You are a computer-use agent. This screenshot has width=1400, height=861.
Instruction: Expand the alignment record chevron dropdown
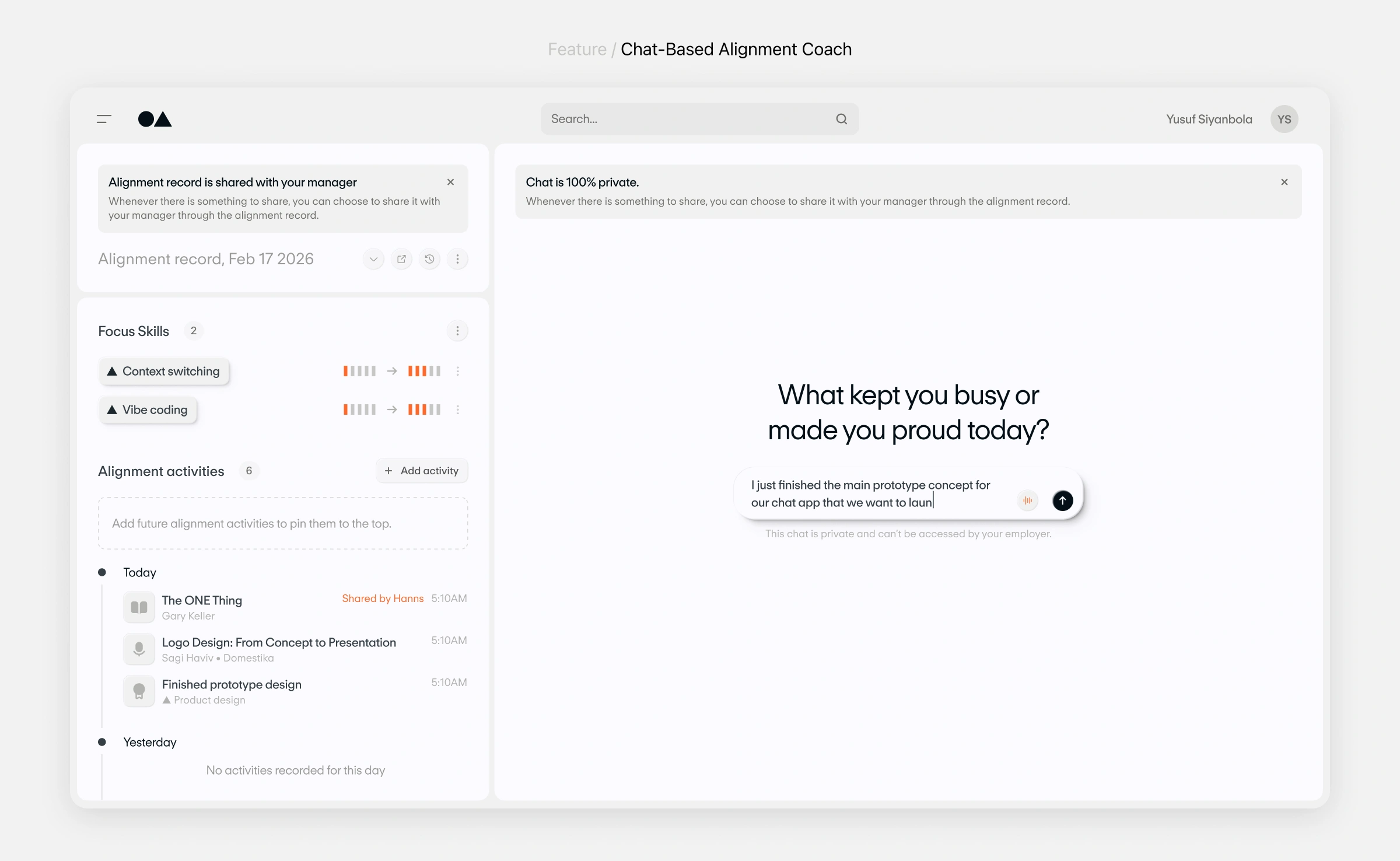click(x=373, y=259)
